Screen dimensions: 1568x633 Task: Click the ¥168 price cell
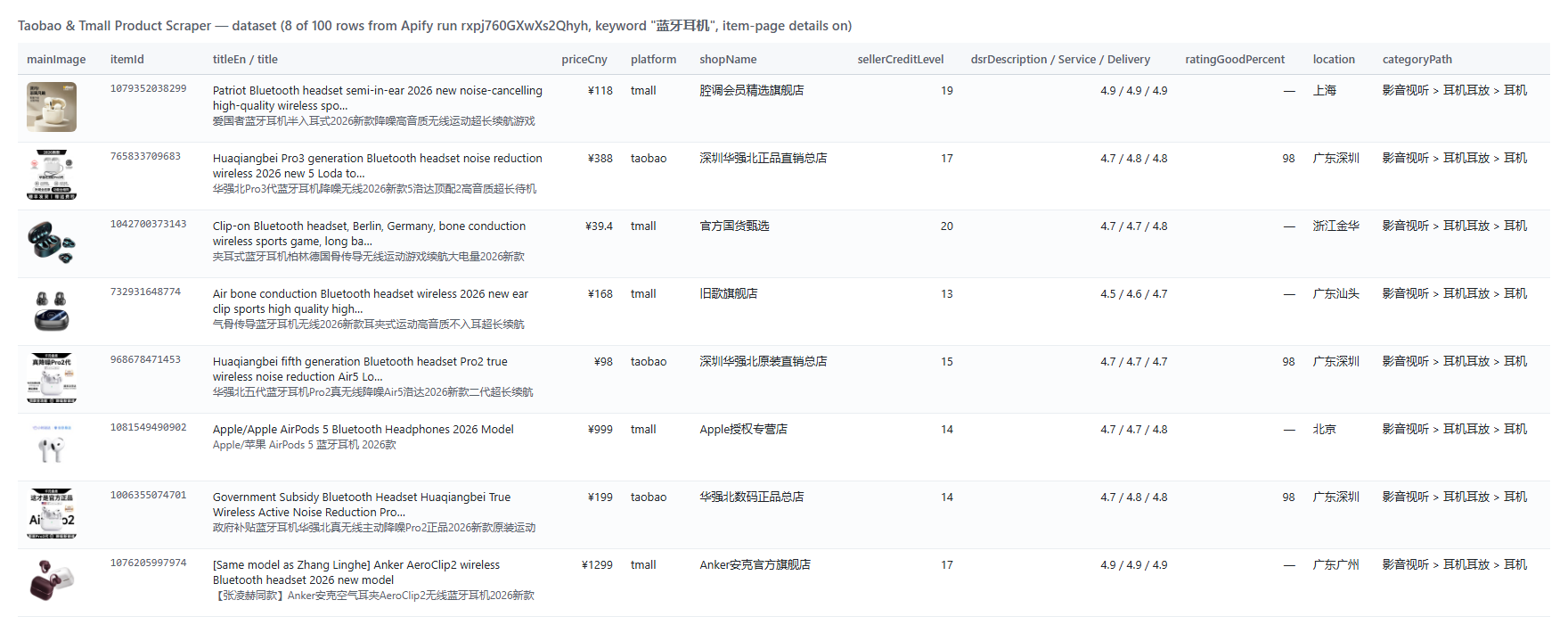coord(600,294)
